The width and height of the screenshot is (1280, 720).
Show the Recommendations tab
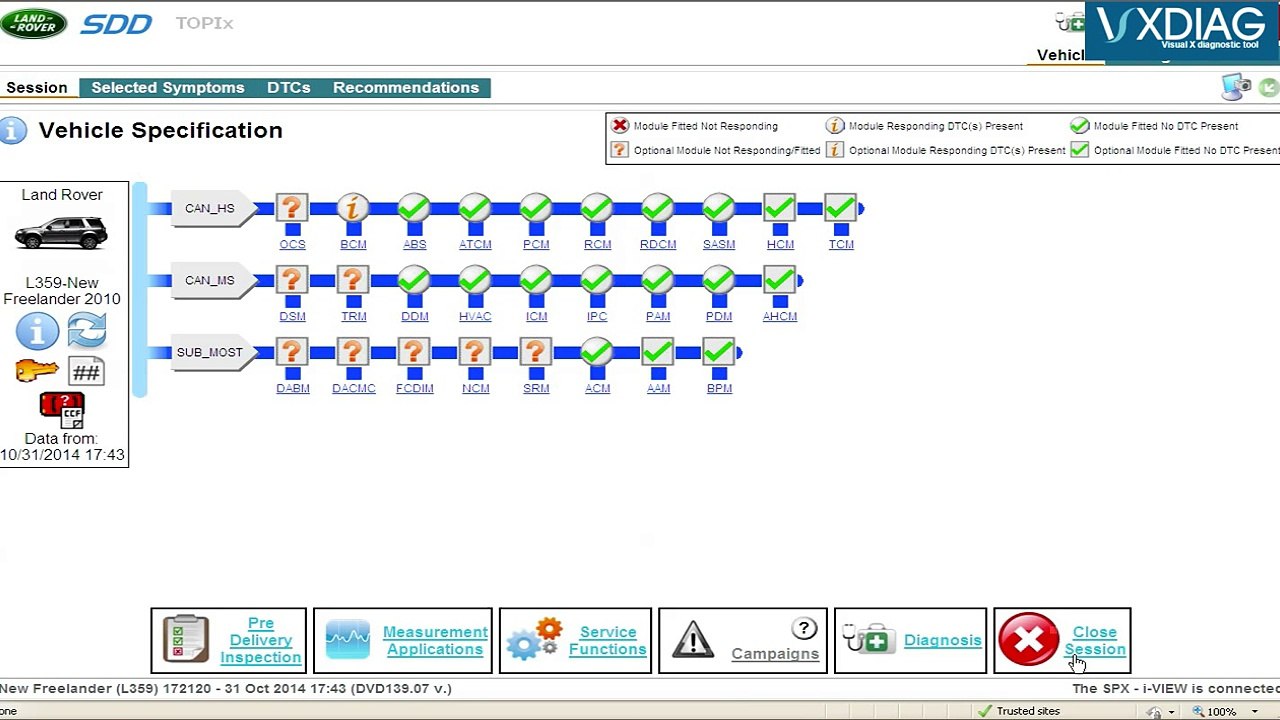pos(406,88)
